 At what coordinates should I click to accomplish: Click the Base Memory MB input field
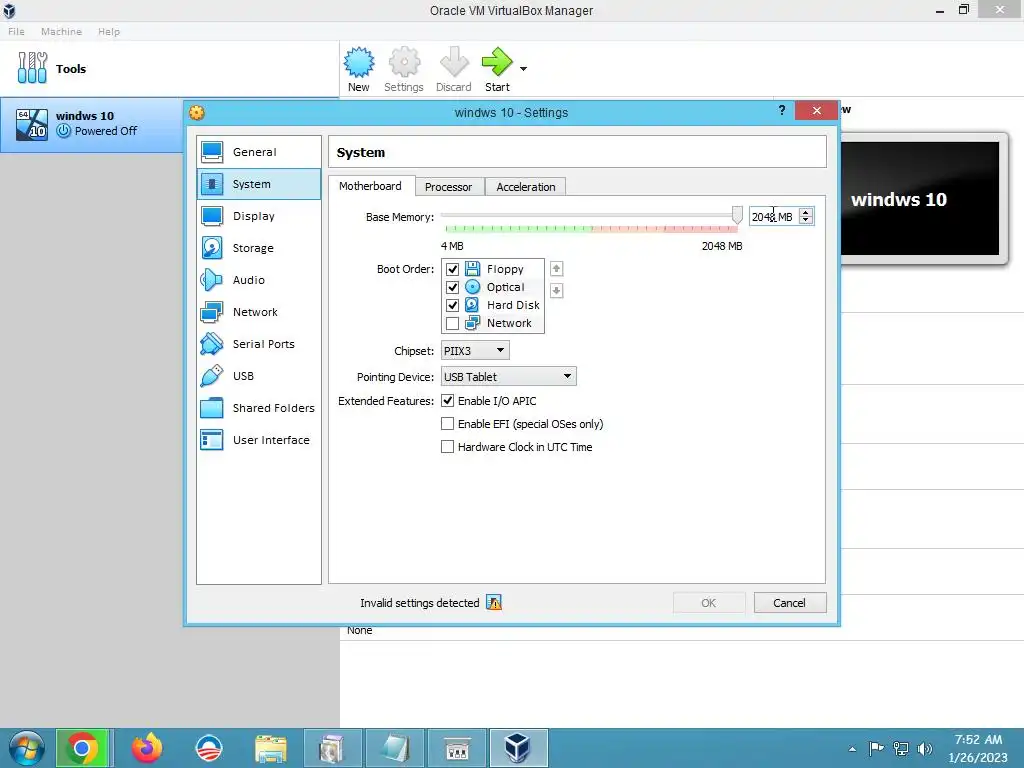click(x=775, y=216)
